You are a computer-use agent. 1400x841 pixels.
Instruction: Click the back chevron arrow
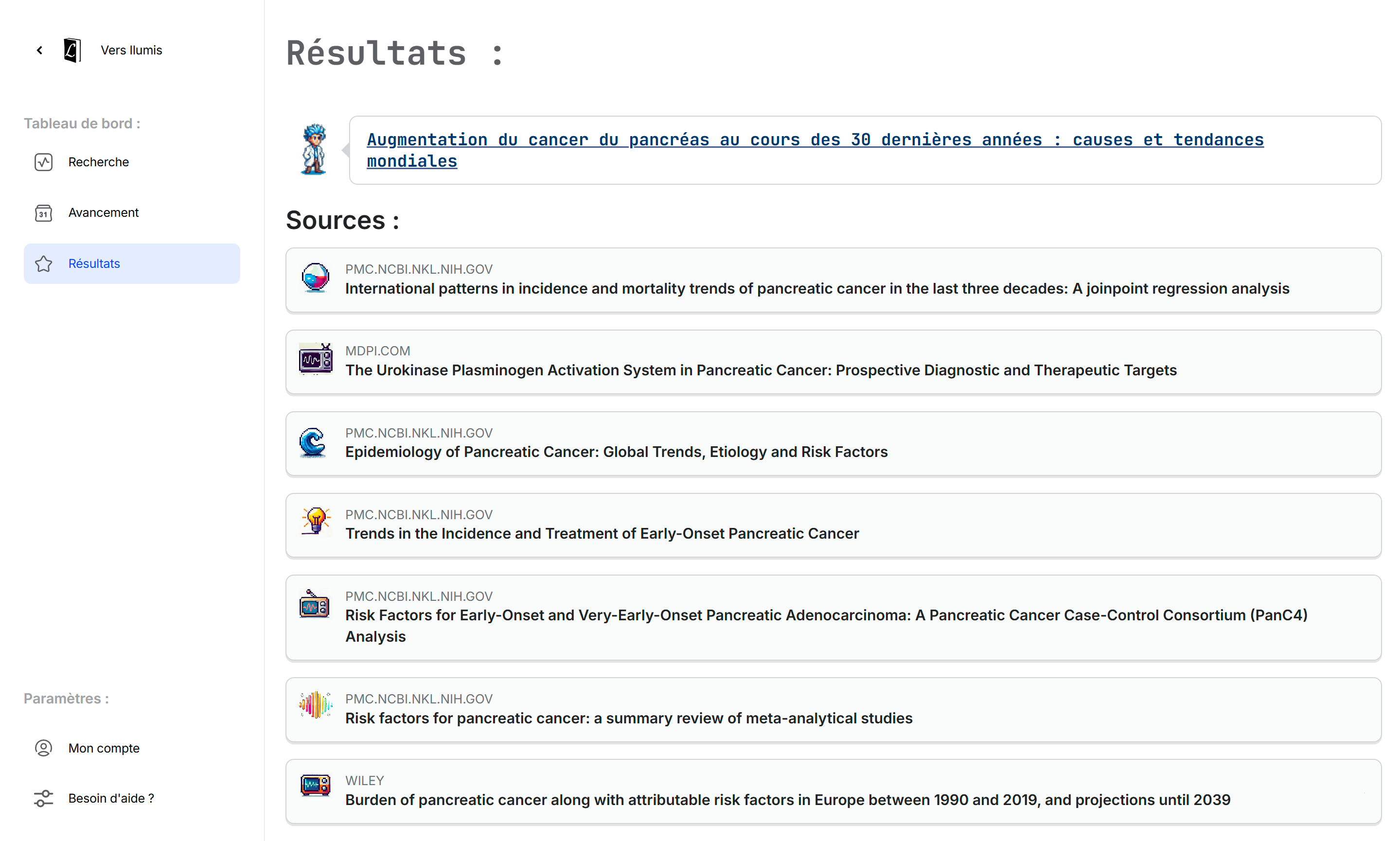click(40, 51)
